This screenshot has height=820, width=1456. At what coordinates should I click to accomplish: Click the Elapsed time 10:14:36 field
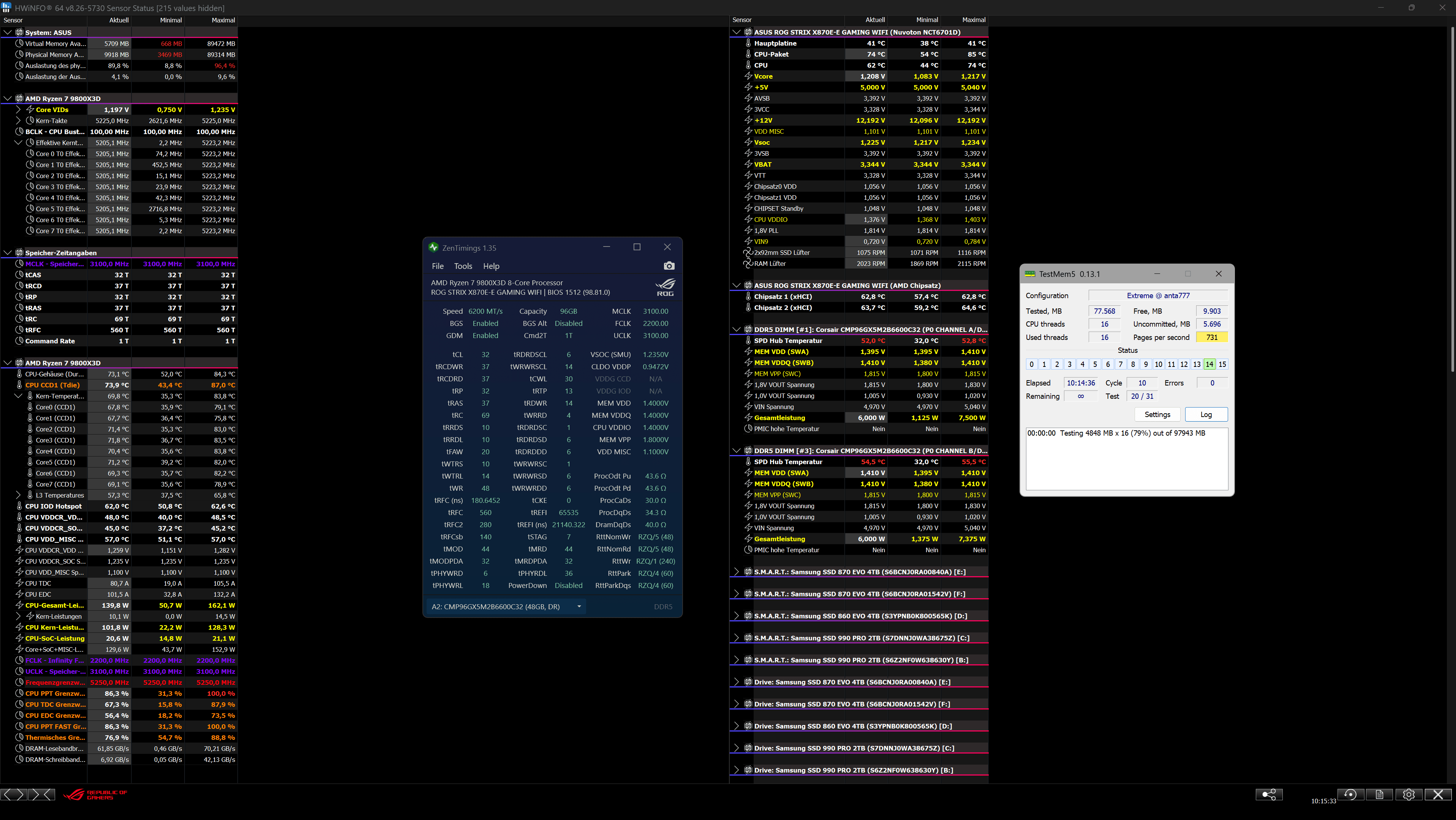1081,382
